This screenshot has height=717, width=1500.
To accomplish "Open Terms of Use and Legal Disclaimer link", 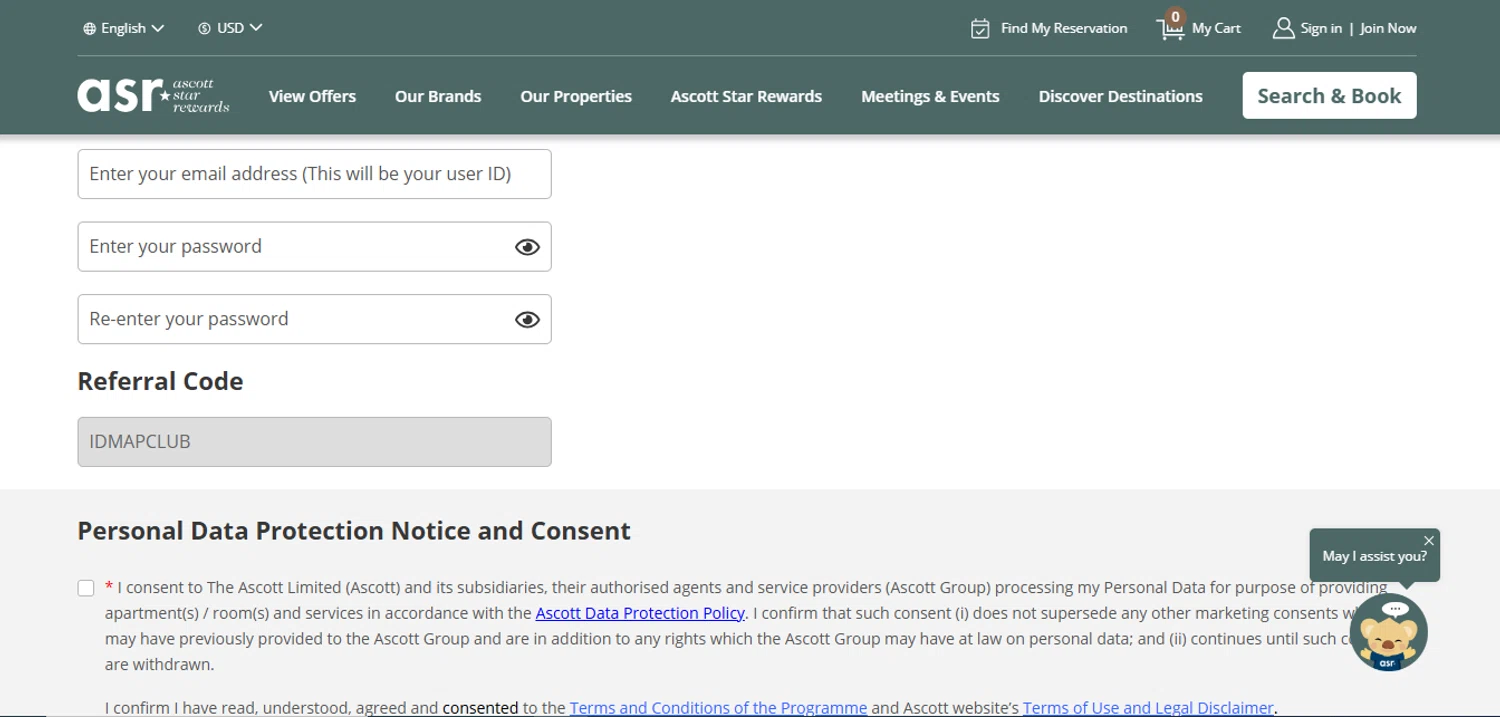I will (x=1148, y=708).
